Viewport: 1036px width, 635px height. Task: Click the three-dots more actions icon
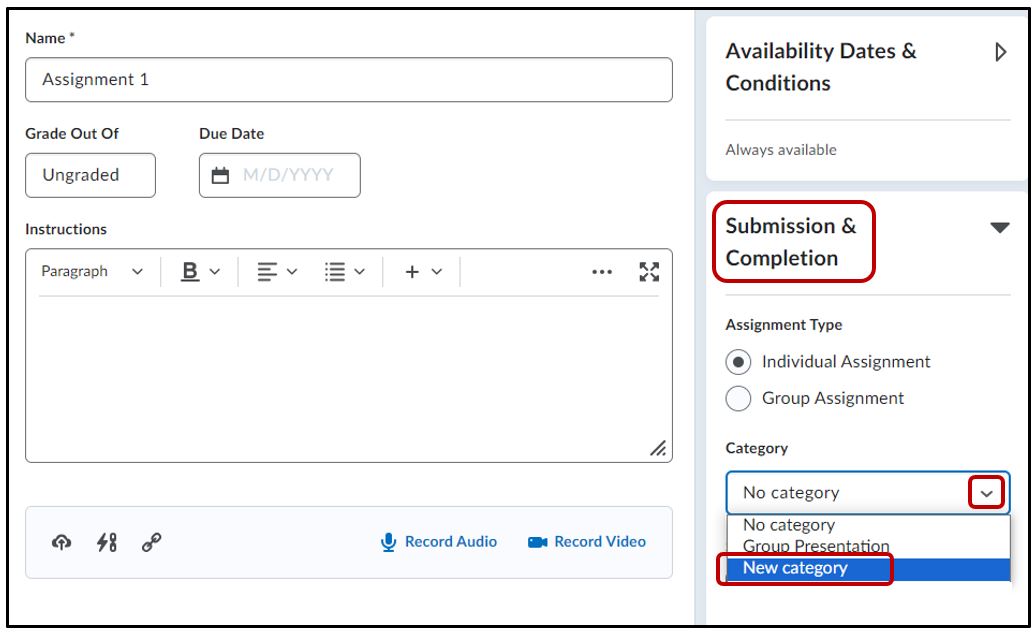[602, 272]
